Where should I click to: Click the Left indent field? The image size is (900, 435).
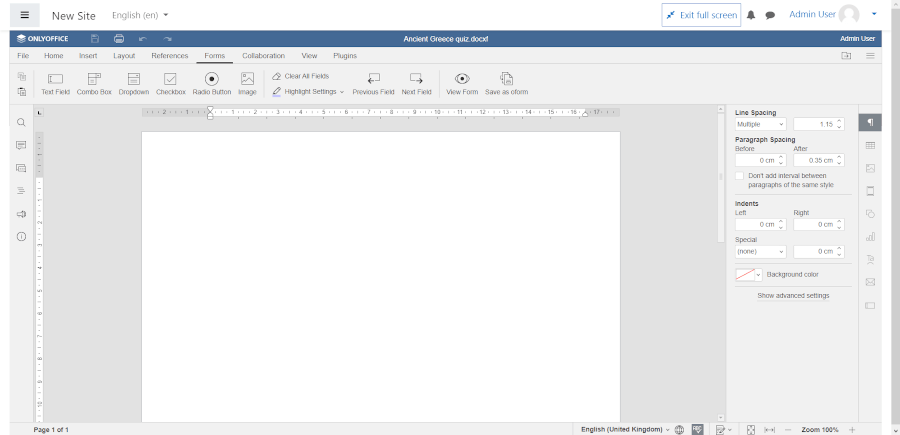pyautogui.click(x=761, y=224)
